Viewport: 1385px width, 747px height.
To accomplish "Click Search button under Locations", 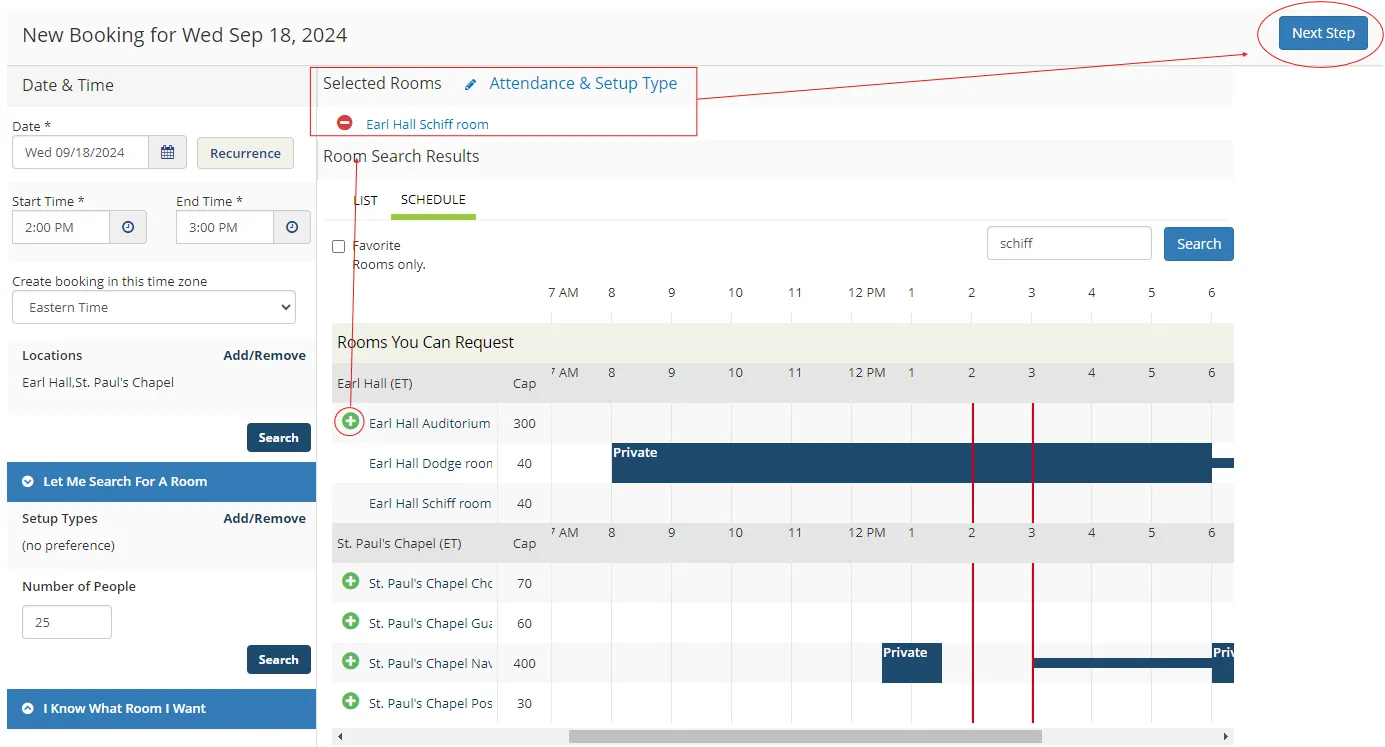I will (278, 437).
